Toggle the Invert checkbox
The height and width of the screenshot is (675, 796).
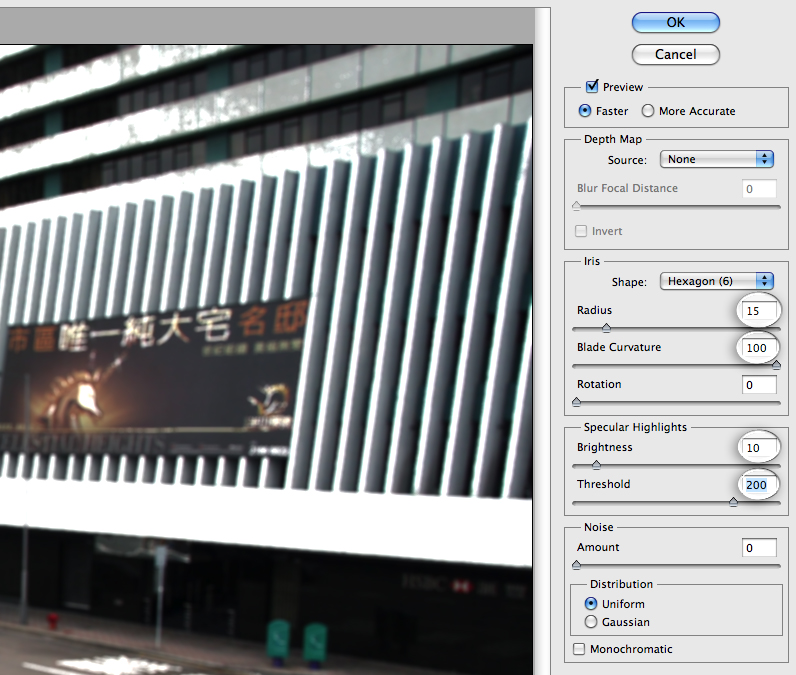[581, 231]
